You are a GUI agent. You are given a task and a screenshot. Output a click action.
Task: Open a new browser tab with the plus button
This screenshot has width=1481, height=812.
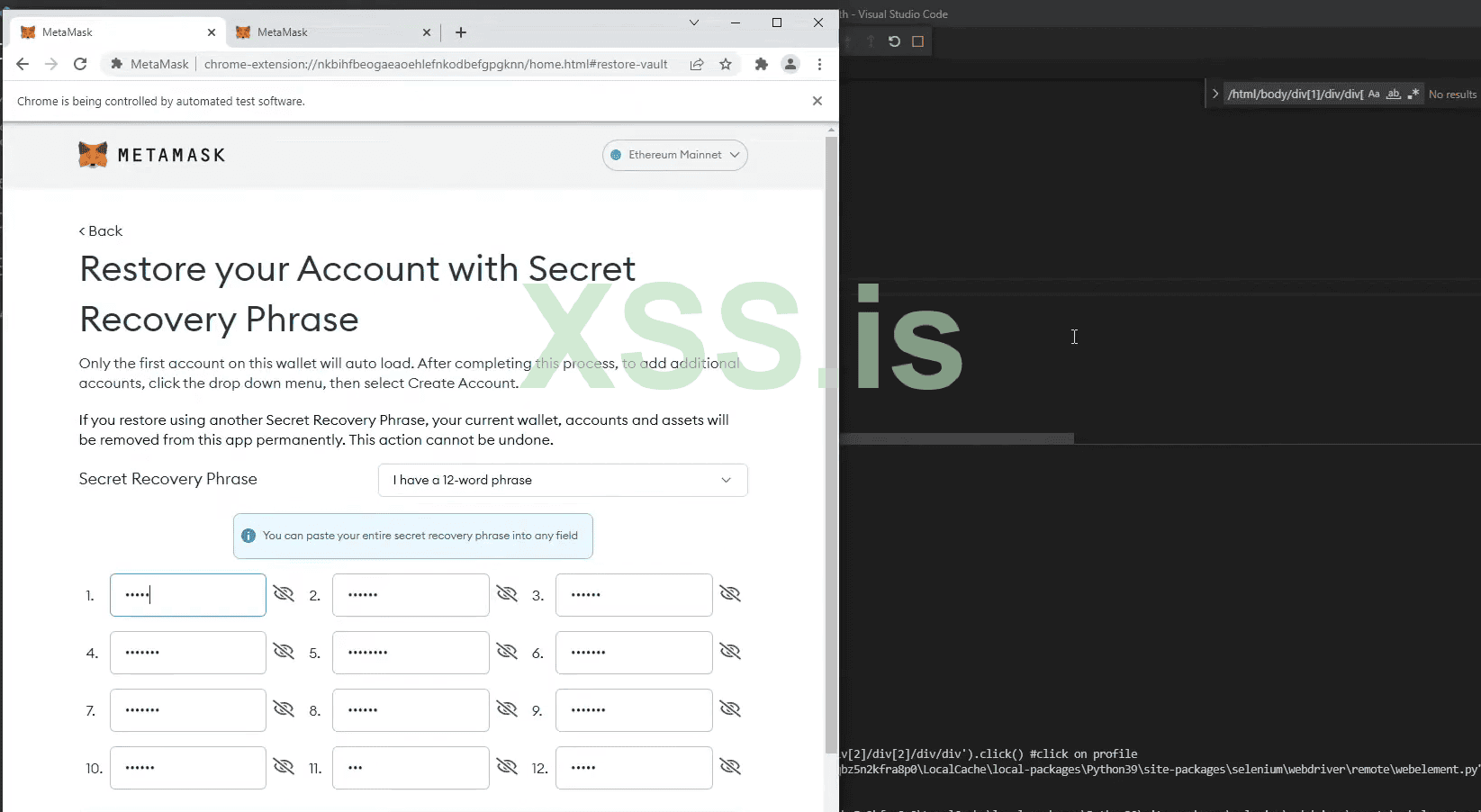click(x=461, y=32)
